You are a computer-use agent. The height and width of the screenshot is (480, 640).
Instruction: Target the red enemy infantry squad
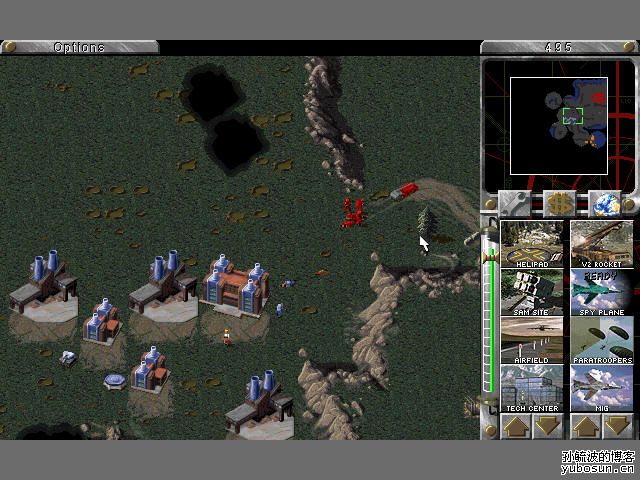click(353, 213)
